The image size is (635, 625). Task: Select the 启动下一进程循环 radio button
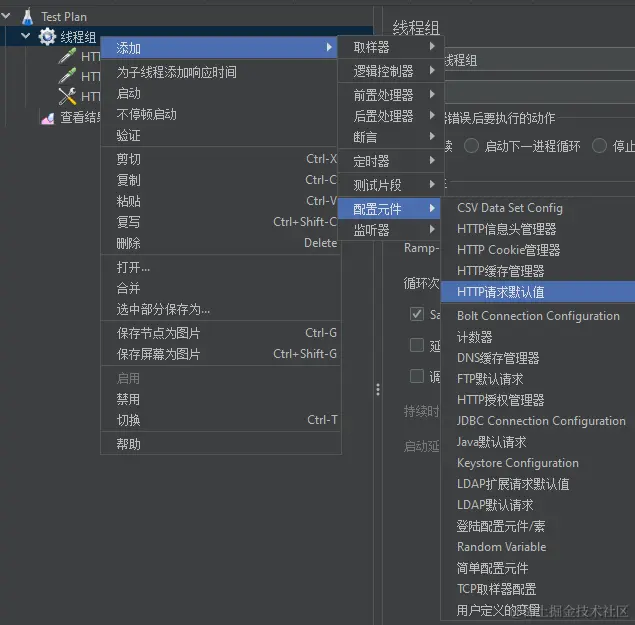coord(471,145)
